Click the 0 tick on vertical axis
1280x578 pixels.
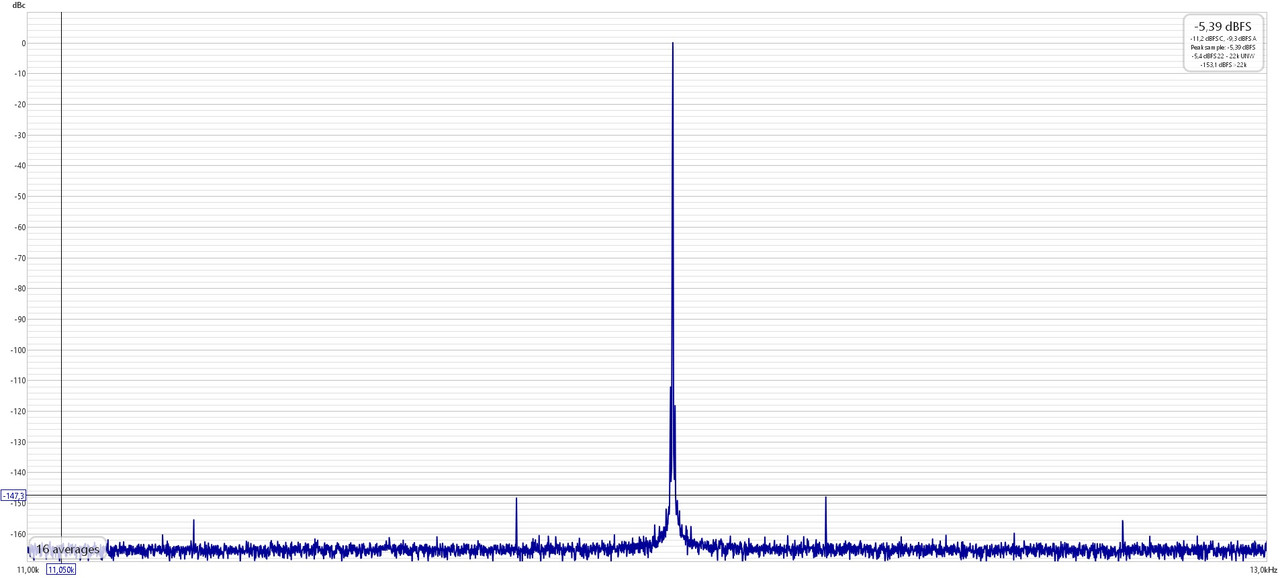pos(23,43)
